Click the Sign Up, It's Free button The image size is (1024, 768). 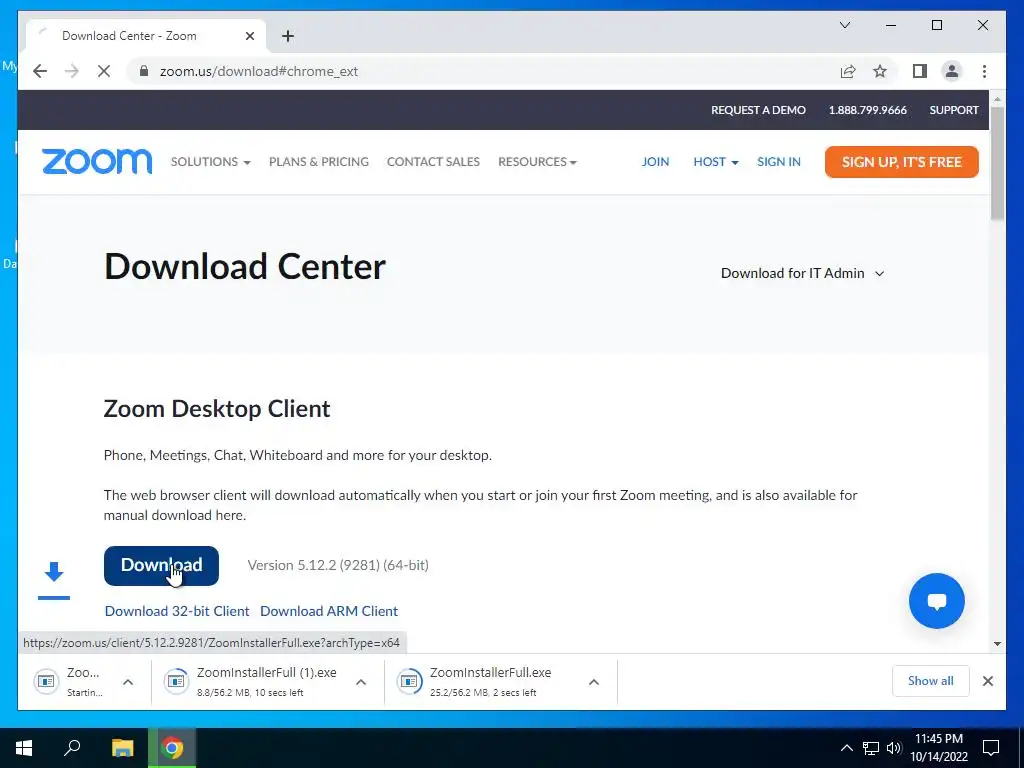(901, 162)
